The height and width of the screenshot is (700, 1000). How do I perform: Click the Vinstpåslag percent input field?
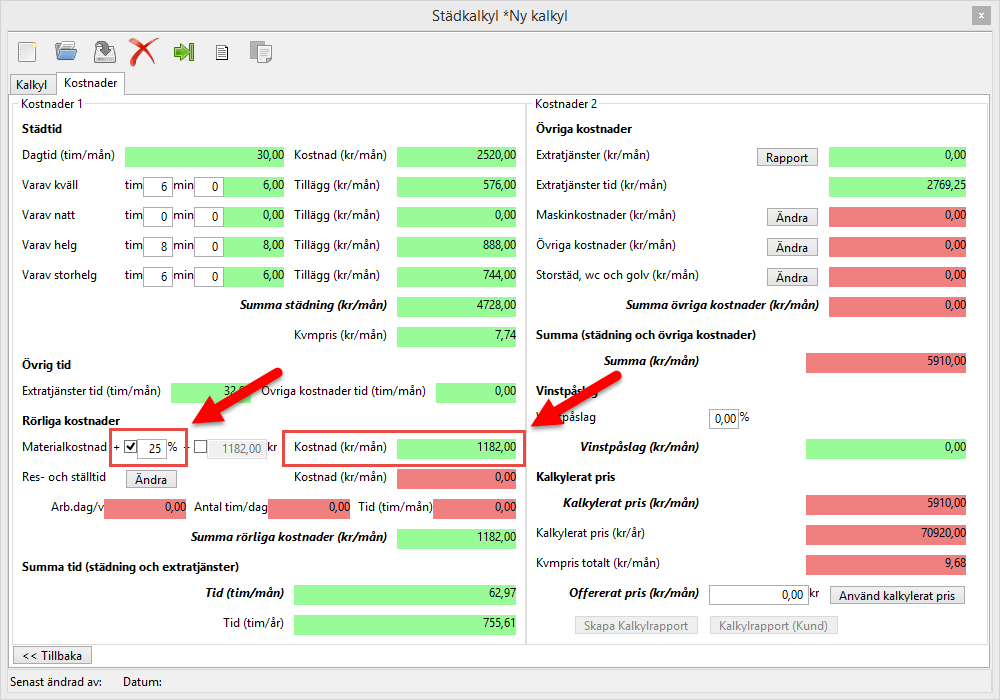click(x=723, y=417)
